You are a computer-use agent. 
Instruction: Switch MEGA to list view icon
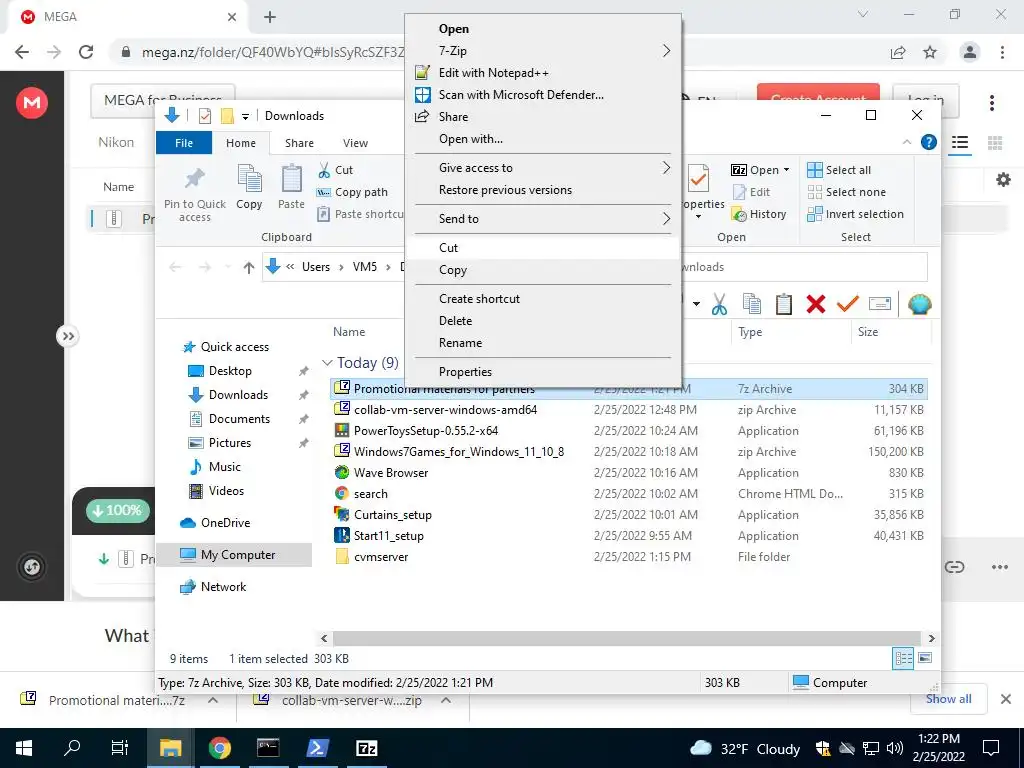[x=959, y=142]
